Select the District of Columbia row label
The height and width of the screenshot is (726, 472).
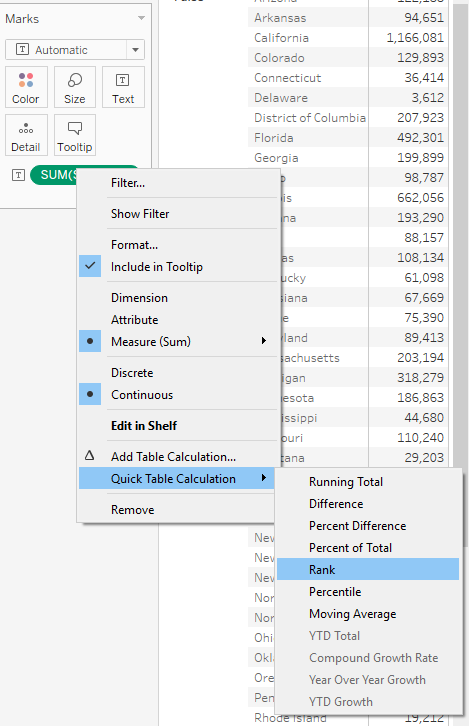pos(309,118)
